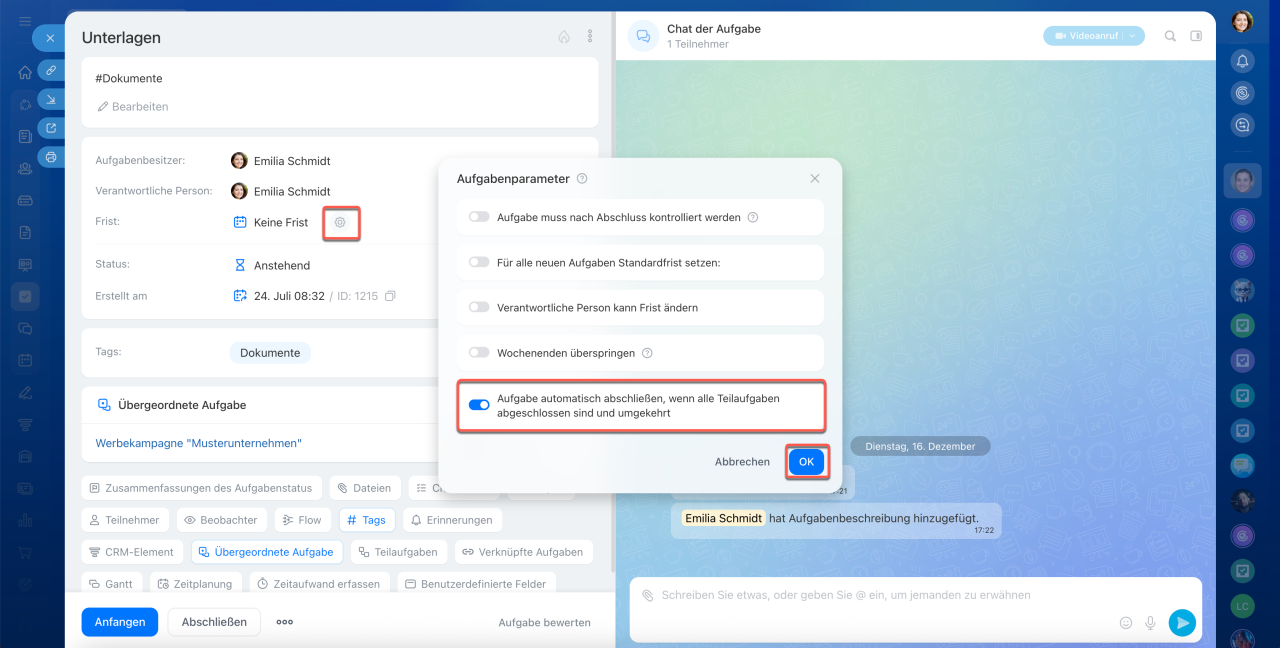Select the Gantt chip

pos(112,584)
